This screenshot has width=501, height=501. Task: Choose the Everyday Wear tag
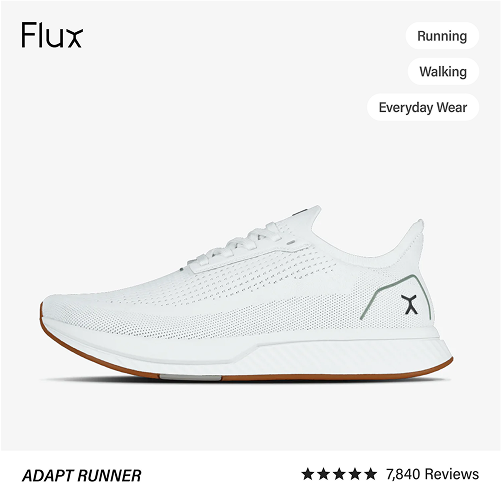[423, 107]
